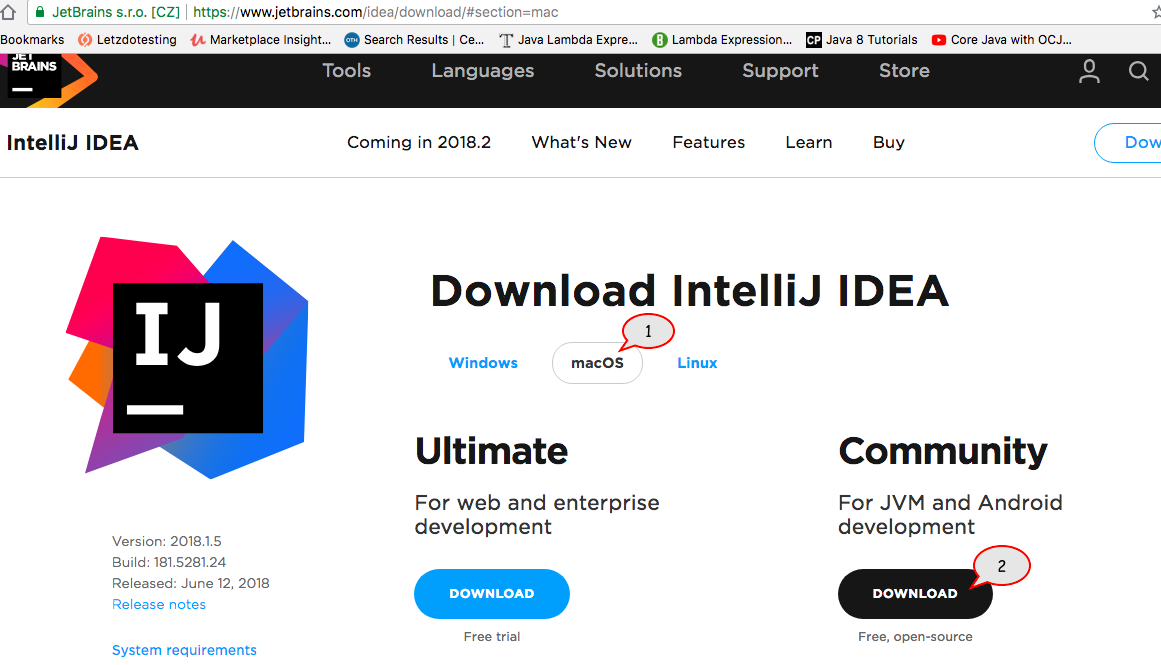Screen dimensions: 1161x665
Task: Open the Languages menu
Action: coord(483,71)
